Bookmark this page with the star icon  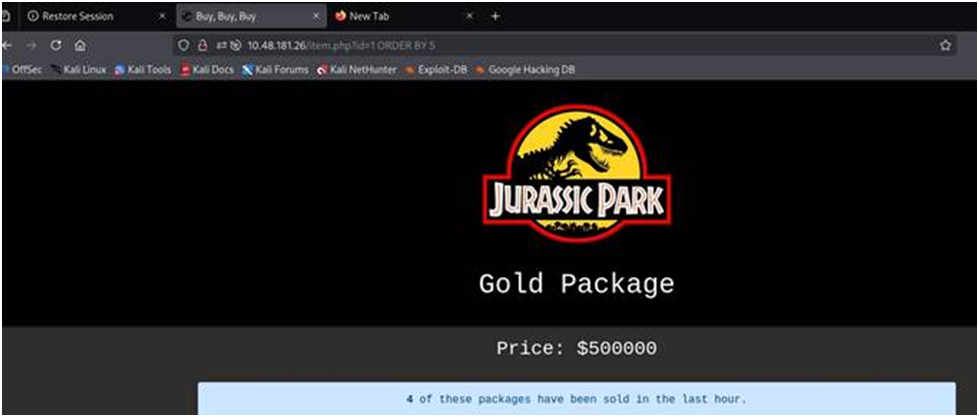point(945,46)
